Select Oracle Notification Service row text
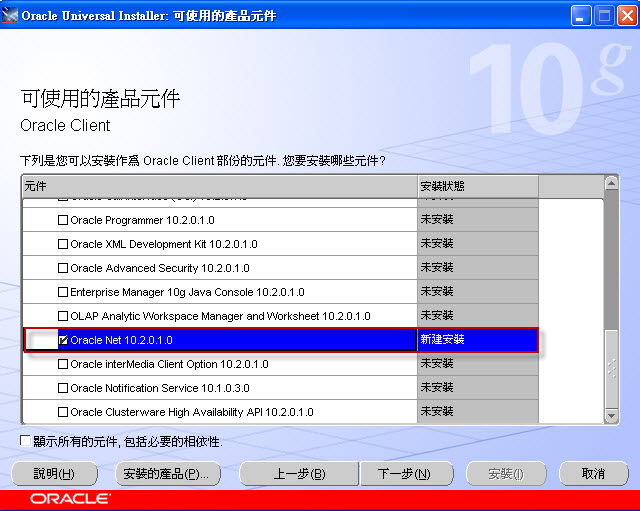This screenshot has height=511, width=640. 160,389
